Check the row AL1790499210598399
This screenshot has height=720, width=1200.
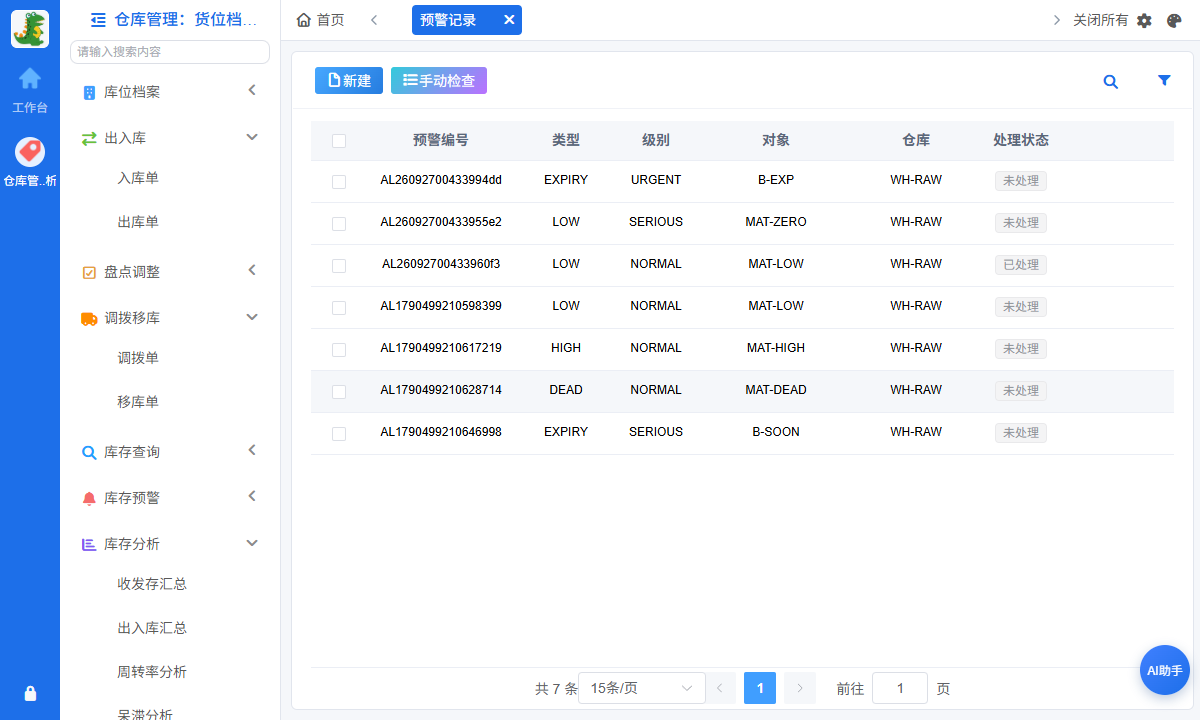click(339, 308)
